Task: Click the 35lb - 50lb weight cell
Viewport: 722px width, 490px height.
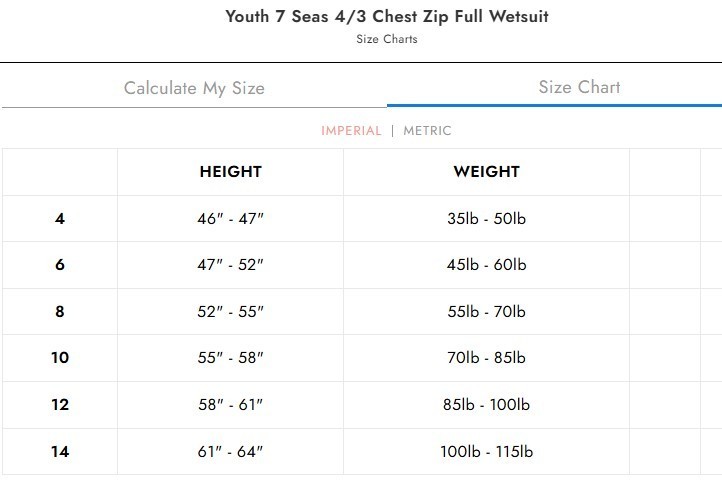Action: click(x=486, y=218)
